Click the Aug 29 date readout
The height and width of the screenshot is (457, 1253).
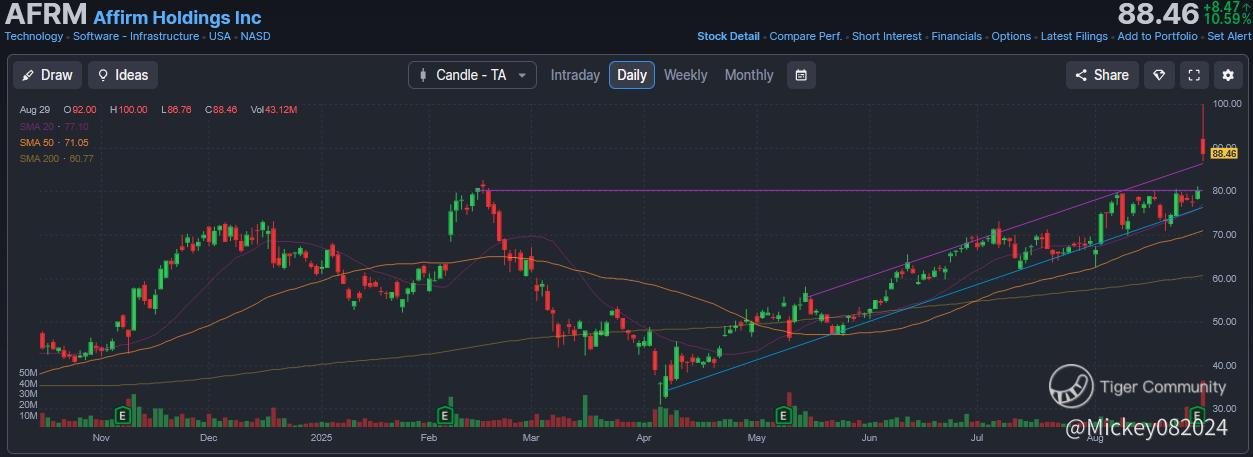point(34,110)
